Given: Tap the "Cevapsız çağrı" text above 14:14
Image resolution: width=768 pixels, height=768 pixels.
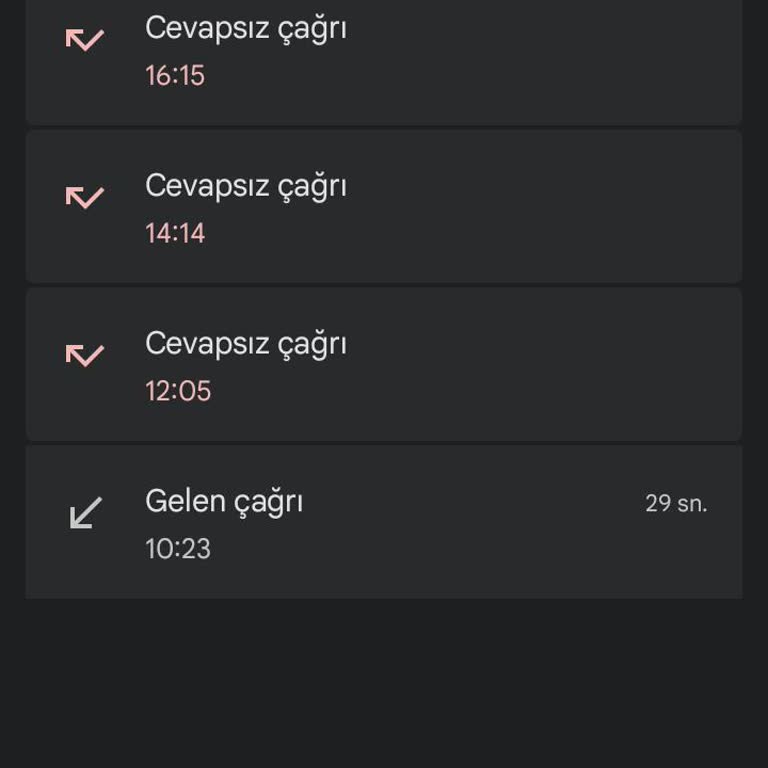Looking at the screenshot, I should click(x=245, y=186).
